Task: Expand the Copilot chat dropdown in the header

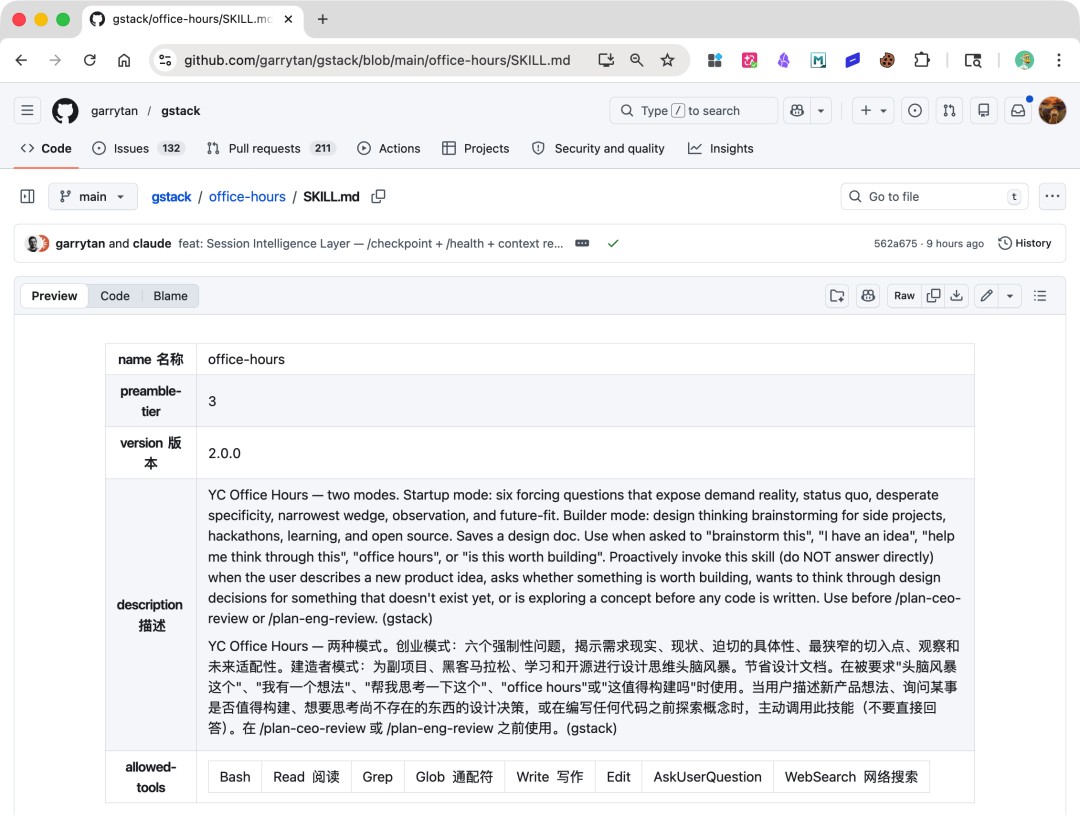Action: (821, 110)
